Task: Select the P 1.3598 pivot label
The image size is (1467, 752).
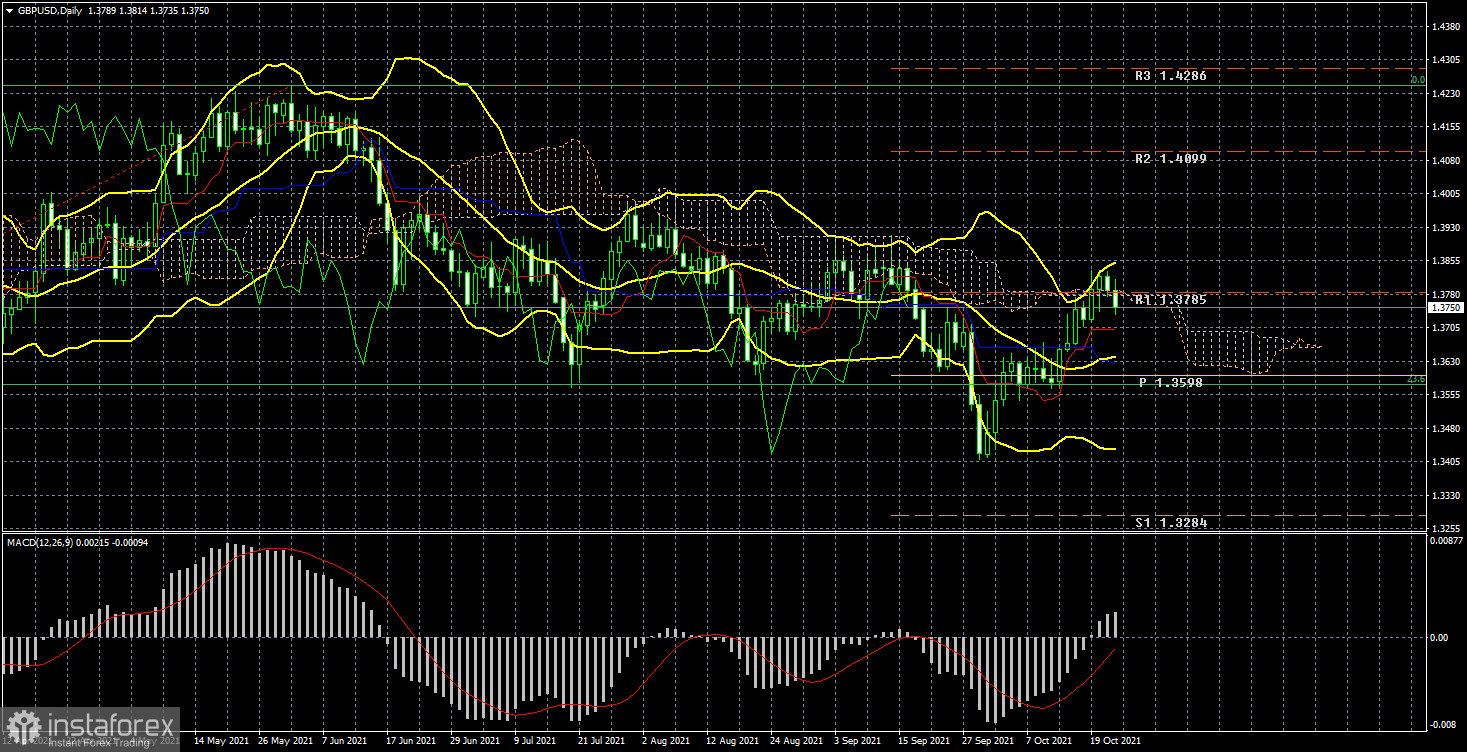Action: pyautogui.click(x=1170, y=383)
